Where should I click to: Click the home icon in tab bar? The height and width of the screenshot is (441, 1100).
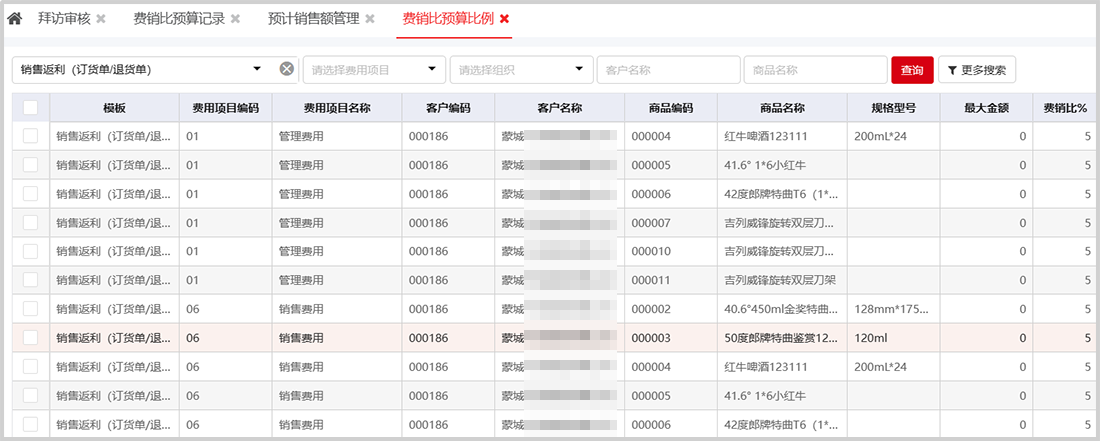point(15,19)
